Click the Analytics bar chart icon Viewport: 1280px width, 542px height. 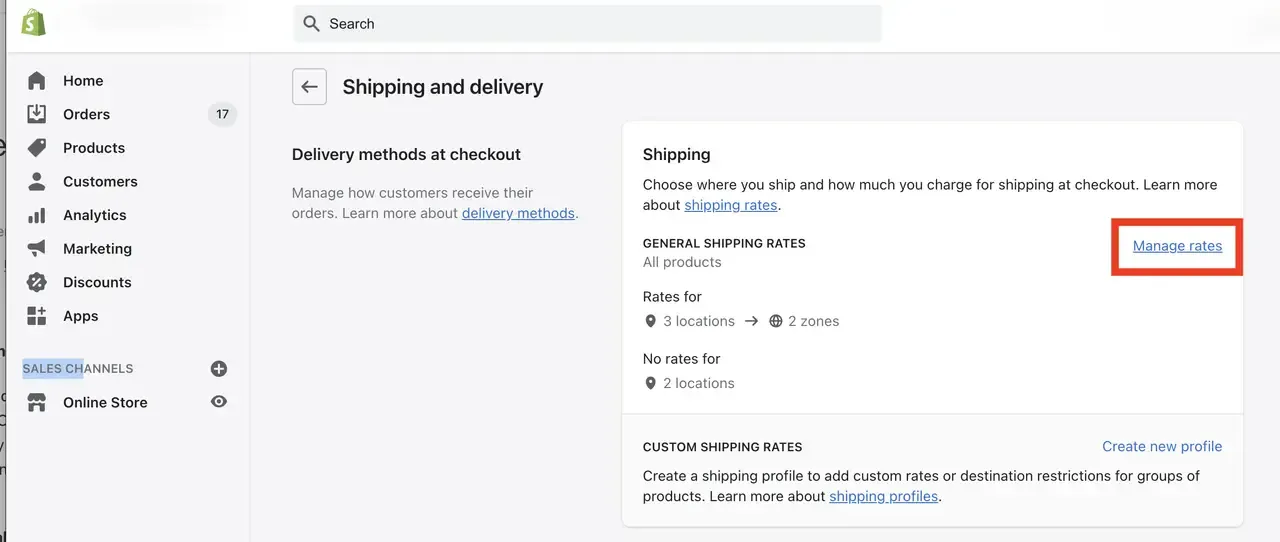tap(37, 215)
